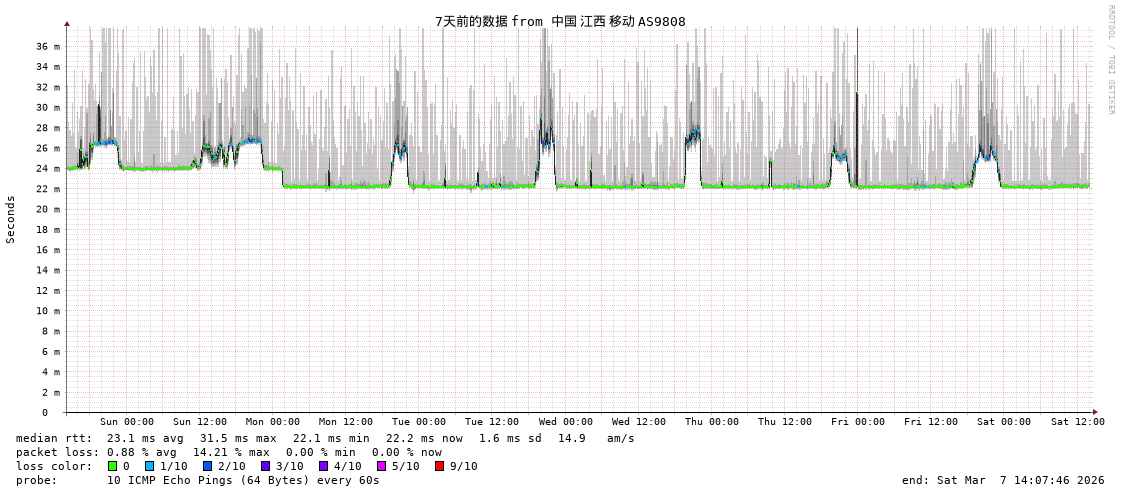Click the 3/10 loss color swatch
The image size is (1121, 494).
click(x=265, y=466)
